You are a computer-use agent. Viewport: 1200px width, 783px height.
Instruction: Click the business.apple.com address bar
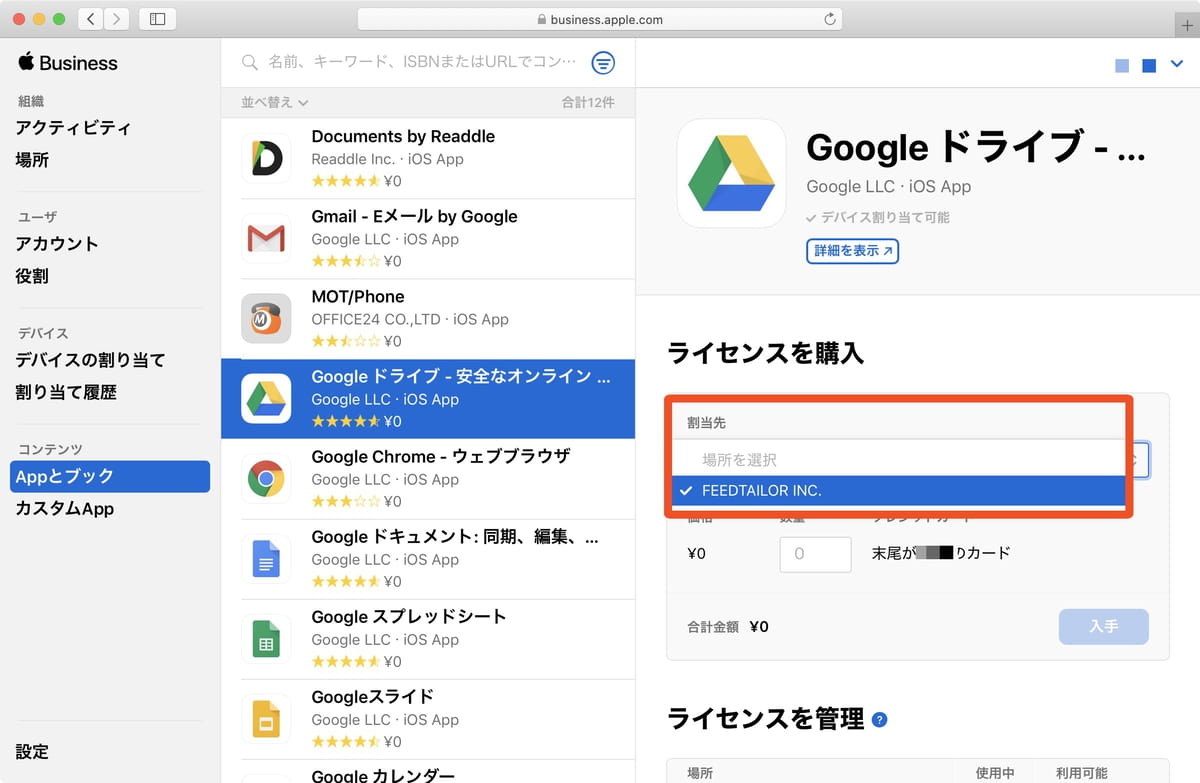tap(599, 19)
